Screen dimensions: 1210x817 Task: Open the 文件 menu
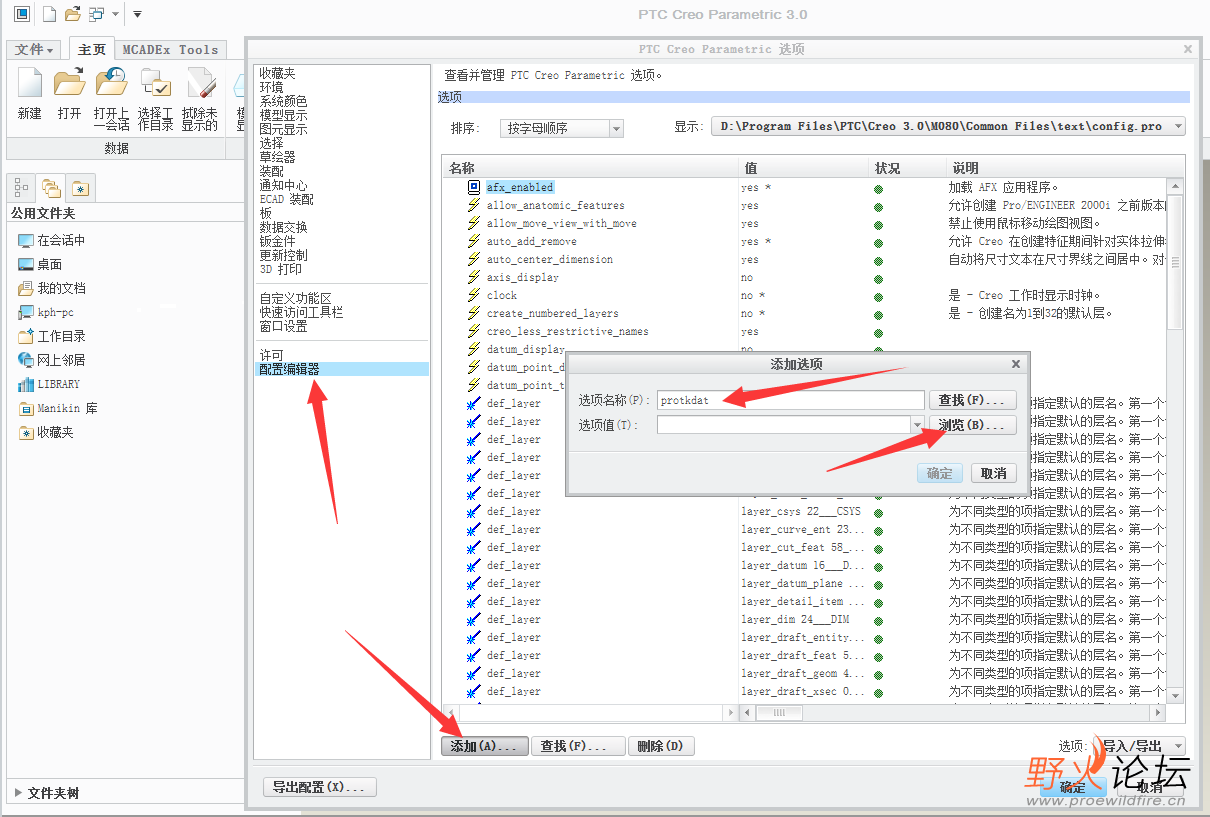[x=35, y=49]
